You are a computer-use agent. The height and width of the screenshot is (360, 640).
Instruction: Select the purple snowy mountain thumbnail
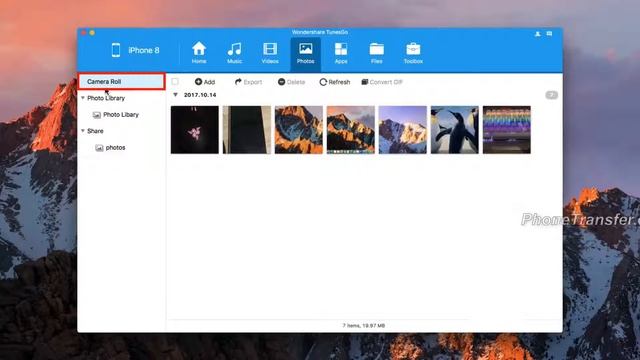point(403,130)
